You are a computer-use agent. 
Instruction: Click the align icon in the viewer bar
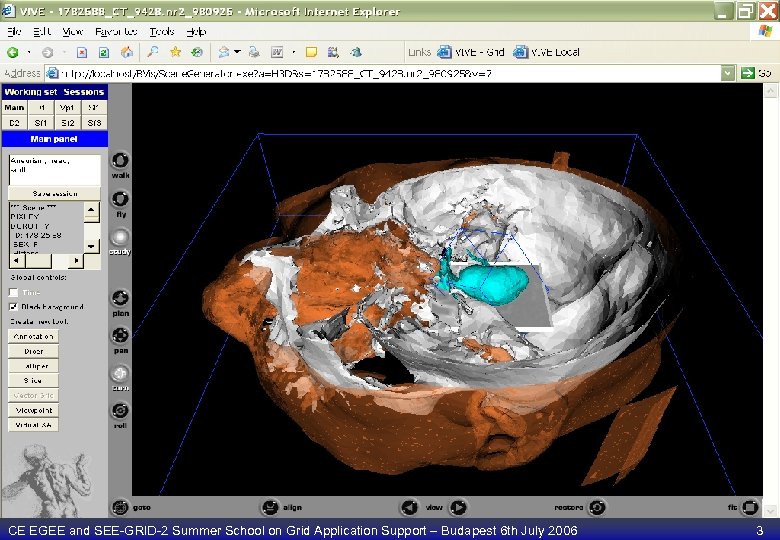point(270,507)
